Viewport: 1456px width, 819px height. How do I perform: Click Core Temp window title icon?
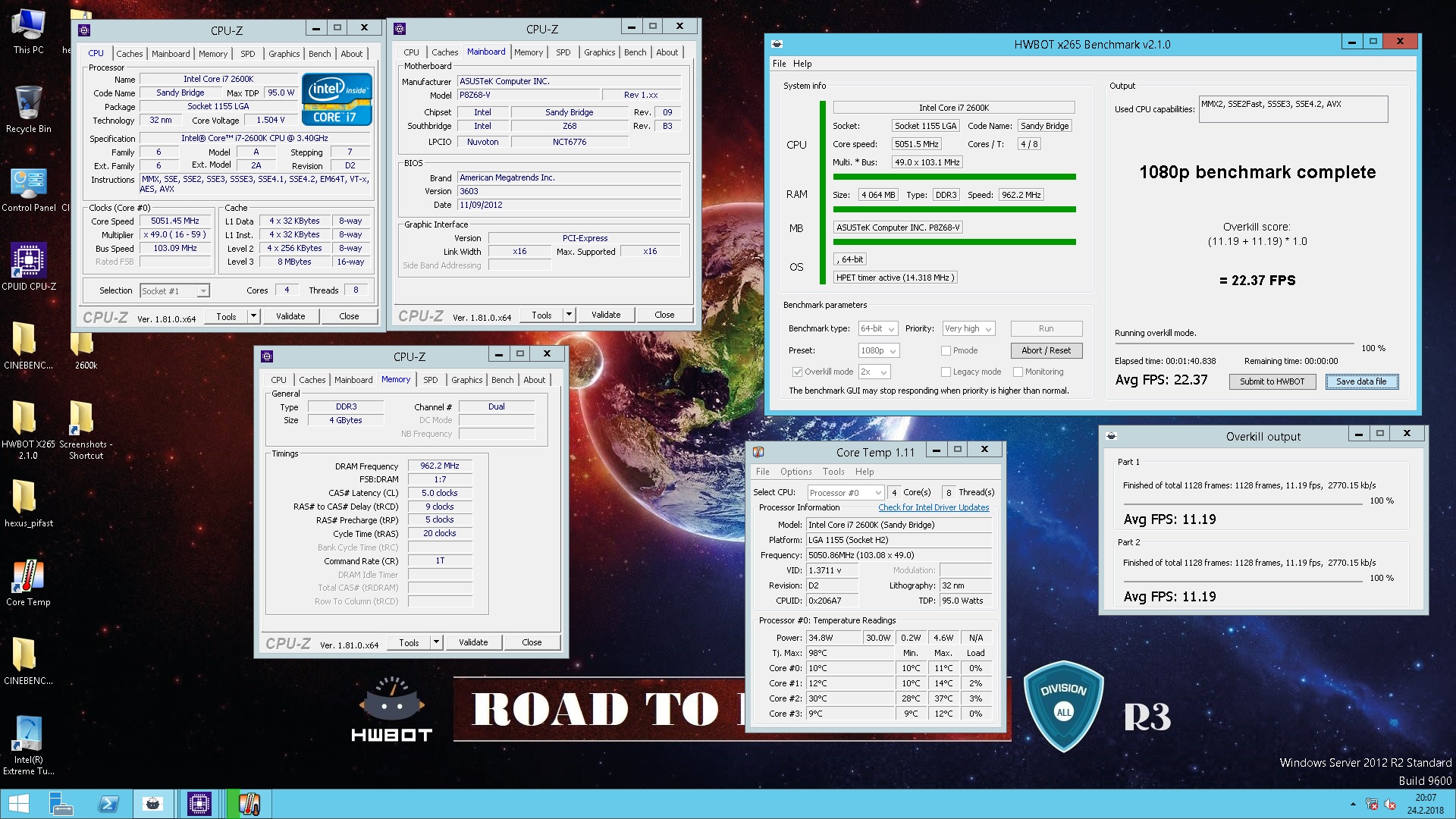coord(758,452)
